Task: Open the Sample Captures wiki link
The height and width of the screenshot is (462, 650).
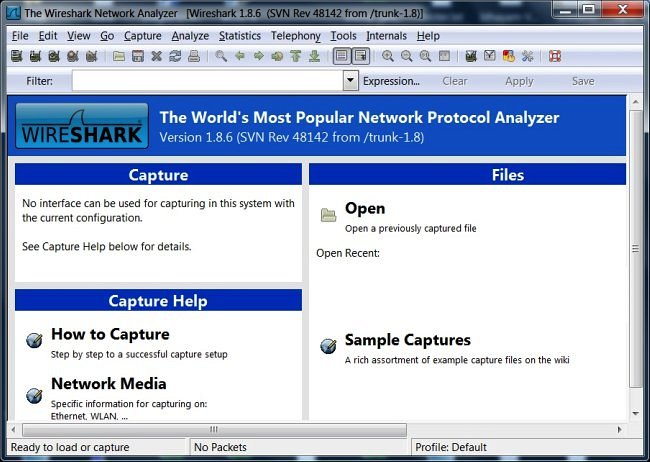Action: (x=407, y=340)
